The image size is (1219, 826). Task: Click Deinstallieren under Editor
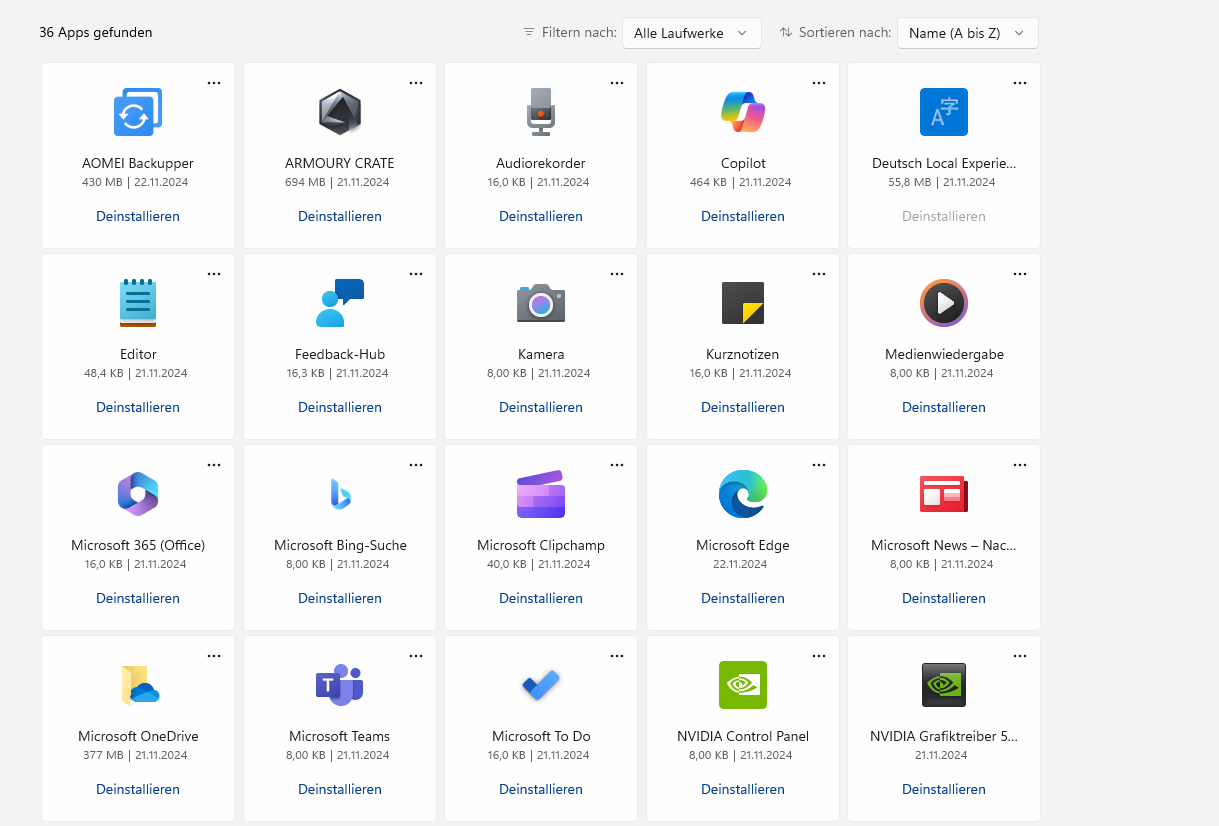138,407
